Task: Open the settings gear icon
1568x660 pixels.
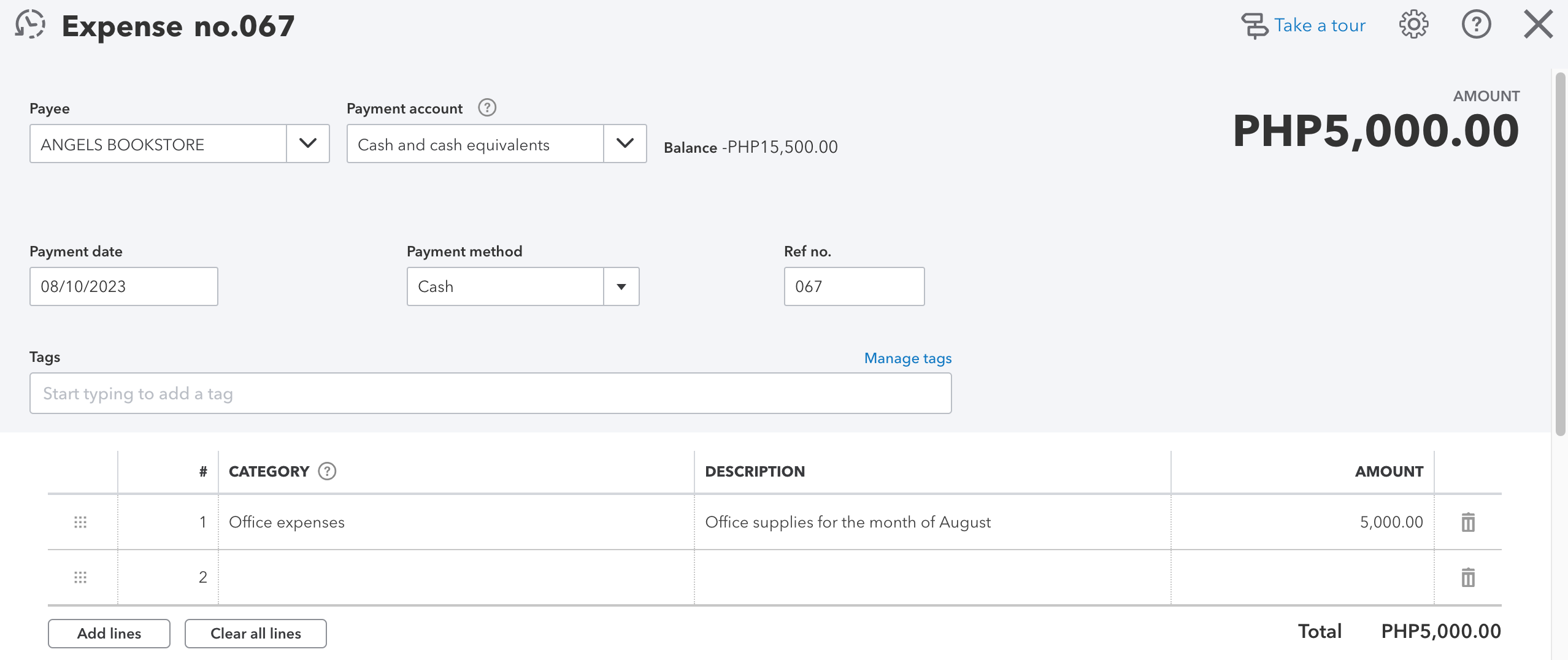Action: [x=1413, y=25]
